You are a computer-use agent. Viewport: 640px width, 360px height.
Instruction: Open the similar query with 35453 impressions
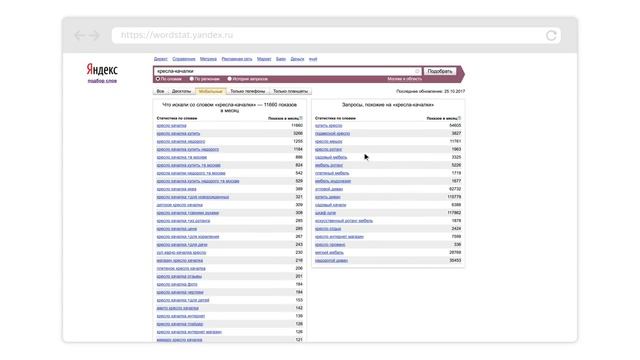coord(331,260)
